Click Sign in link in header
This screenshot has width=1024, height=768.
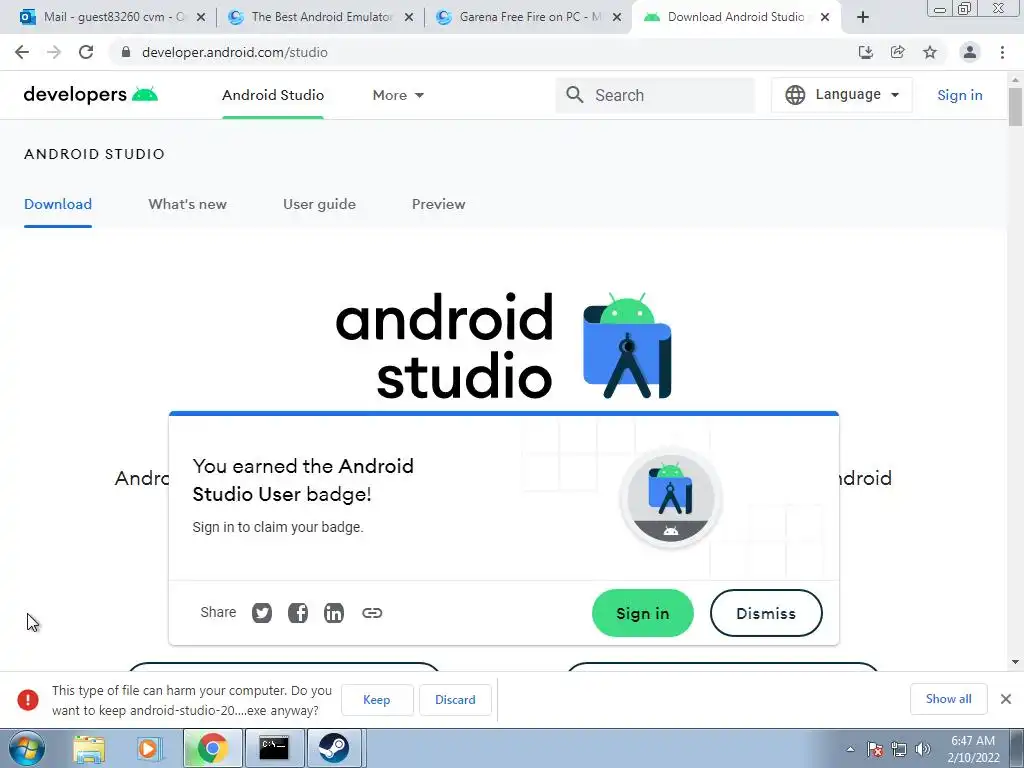coord(960,95)
